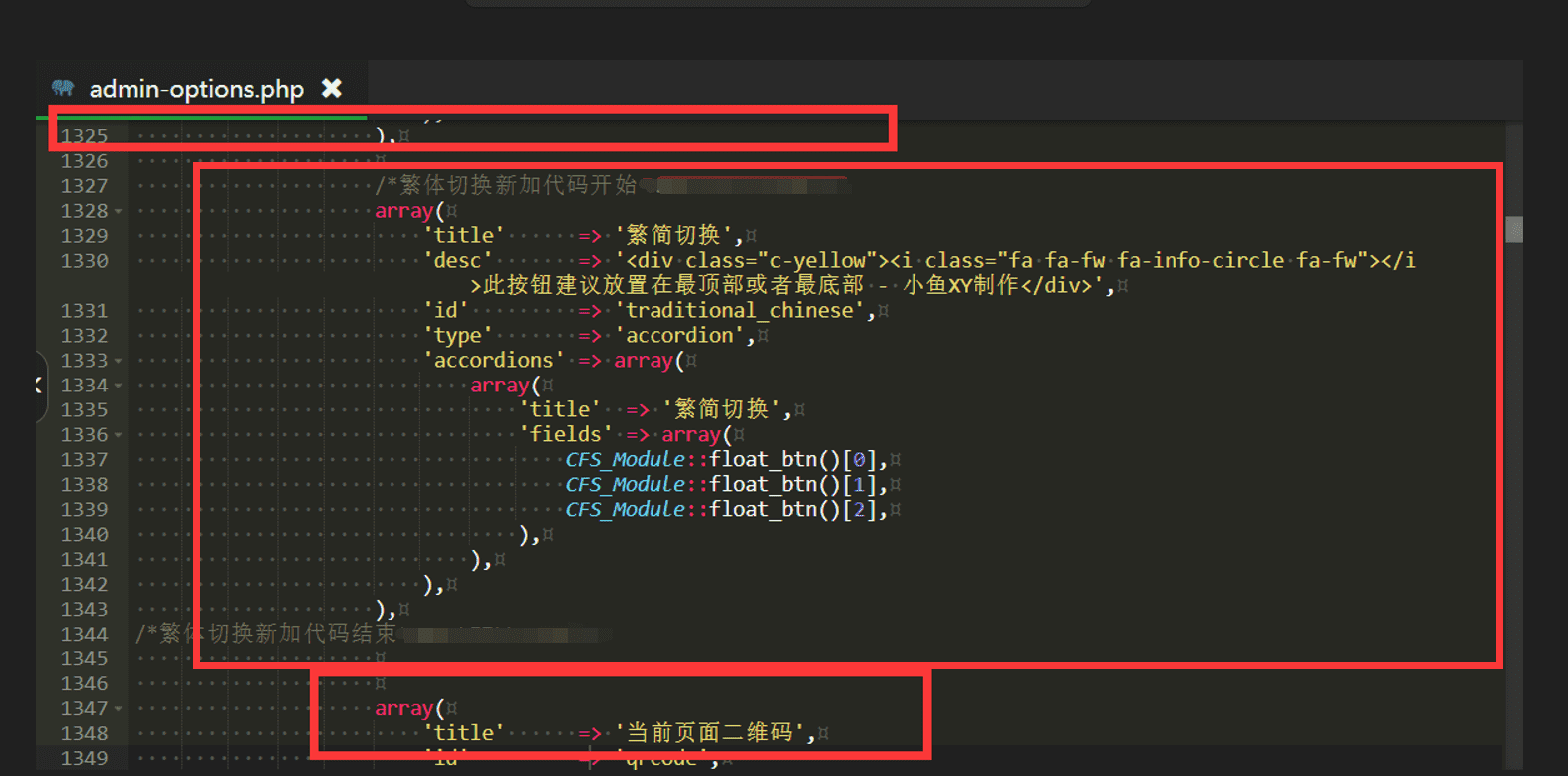Switch to the admin-options.php tab

click(x=196, y=90)
